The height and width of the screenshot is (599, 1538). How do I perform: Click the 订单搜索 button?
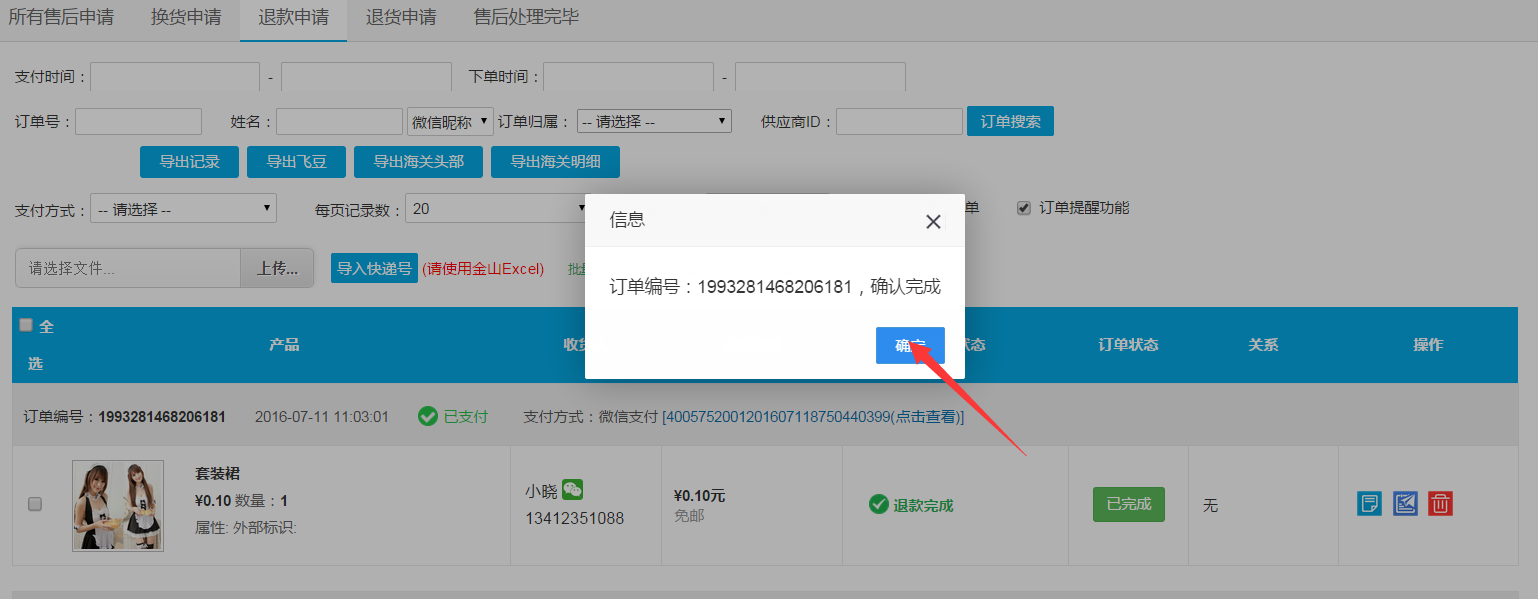(x=1010, y=122)
